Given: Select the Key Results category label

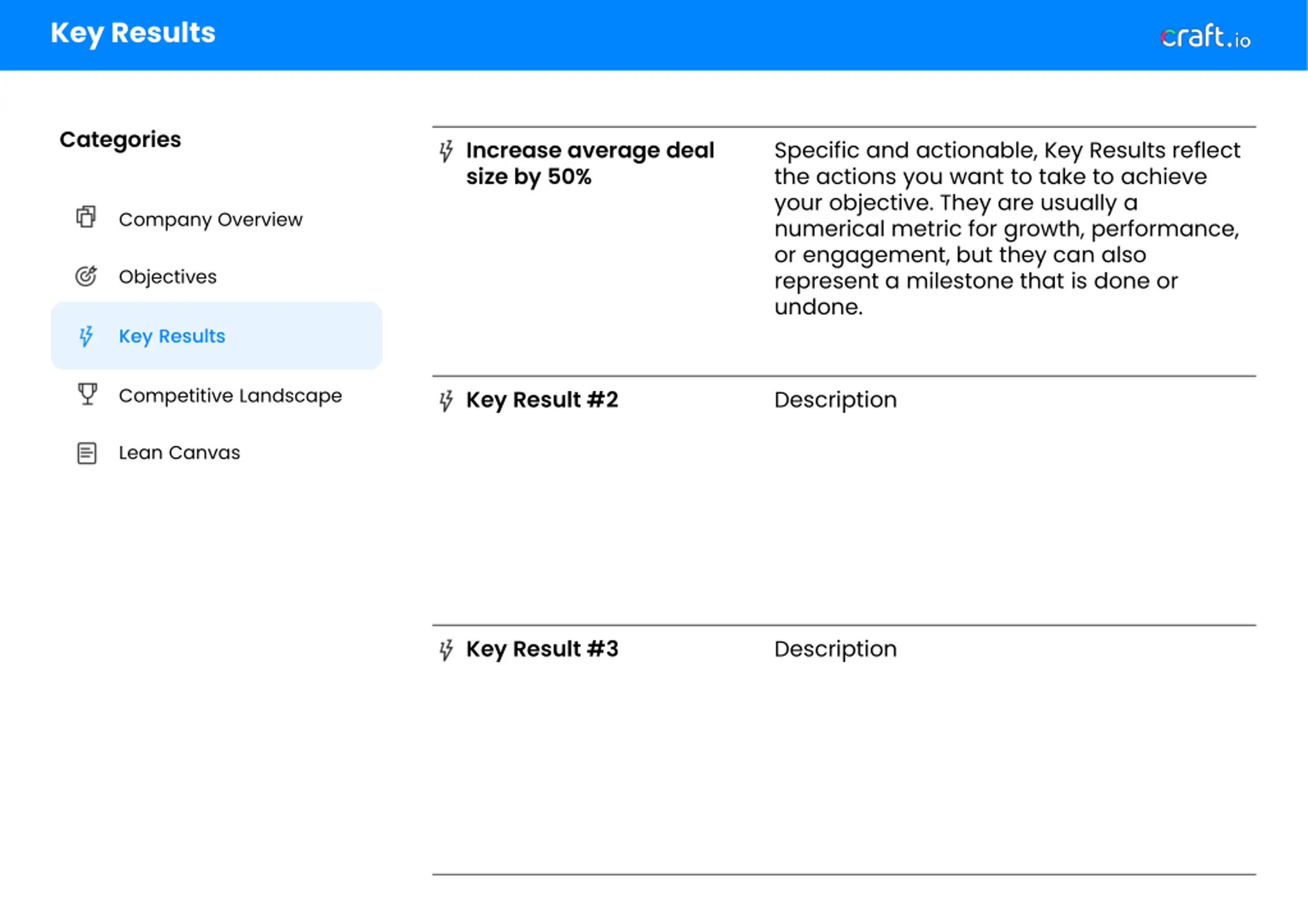Looking at the screenshot, I should coord(172,336).
